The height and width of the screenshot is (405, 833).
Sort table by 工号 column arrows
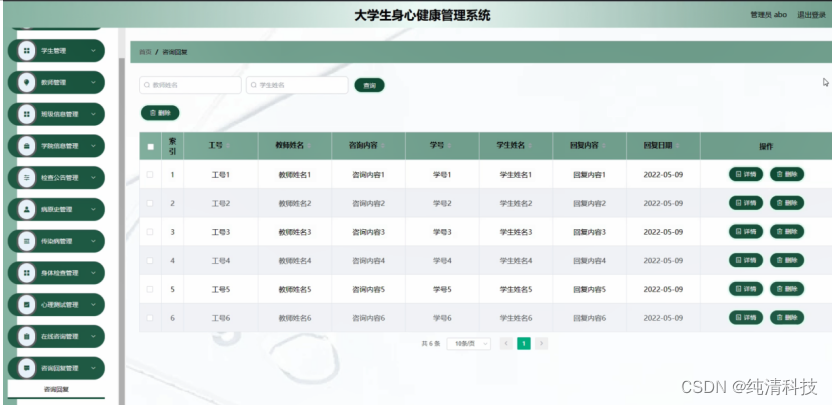(x=228, y=146)
